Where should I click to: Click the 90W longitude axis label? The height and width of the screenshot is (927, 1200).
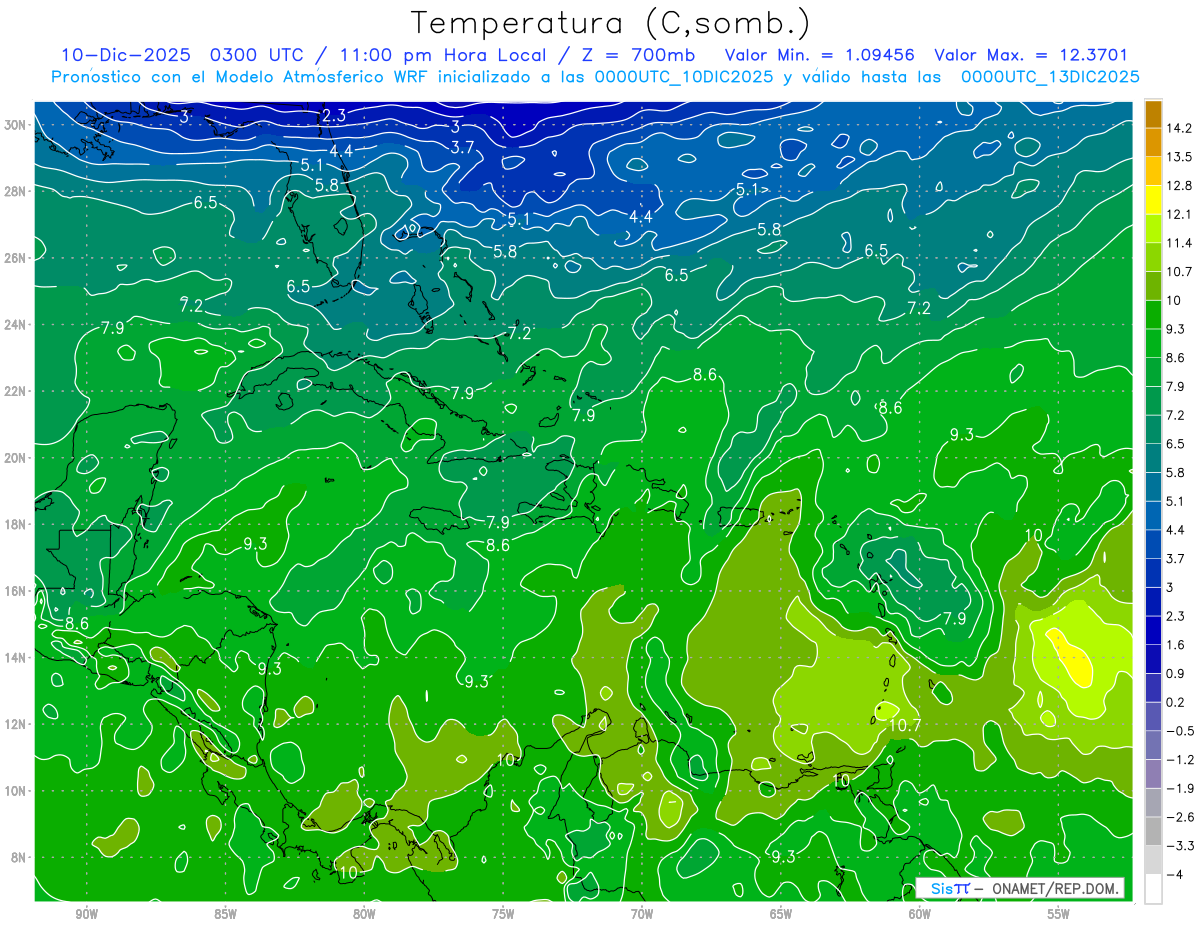pos(86,914)
